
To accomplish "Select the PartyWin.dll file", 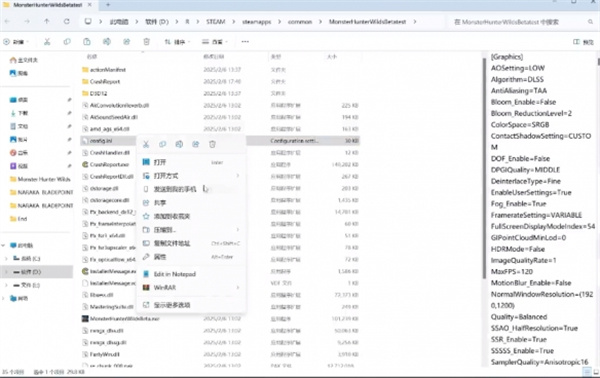I will 101,354.
